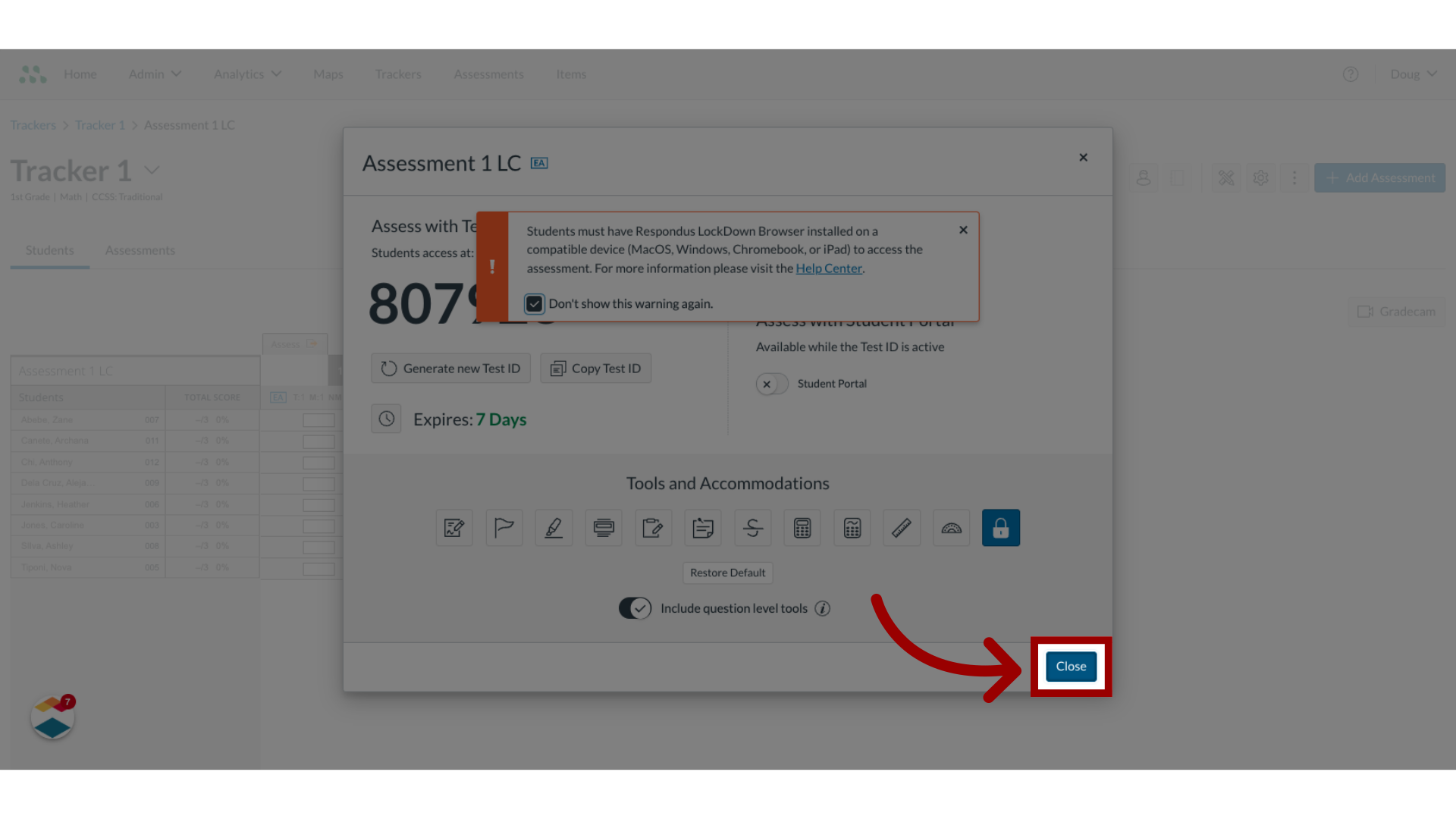Switch to the Assessments tab
This screenshot has height=819, width=1456.
140,249
